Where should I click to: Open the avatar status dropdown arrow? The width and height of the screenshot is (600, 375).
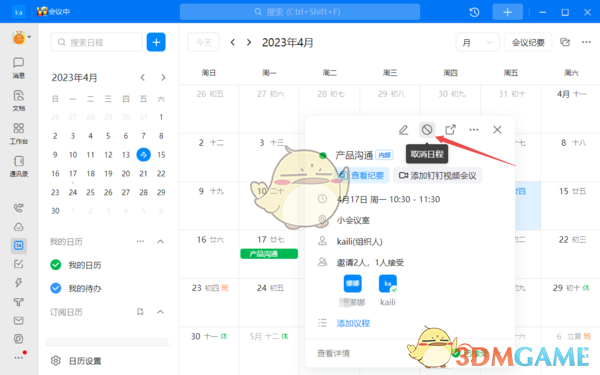(x=29, y=37)
